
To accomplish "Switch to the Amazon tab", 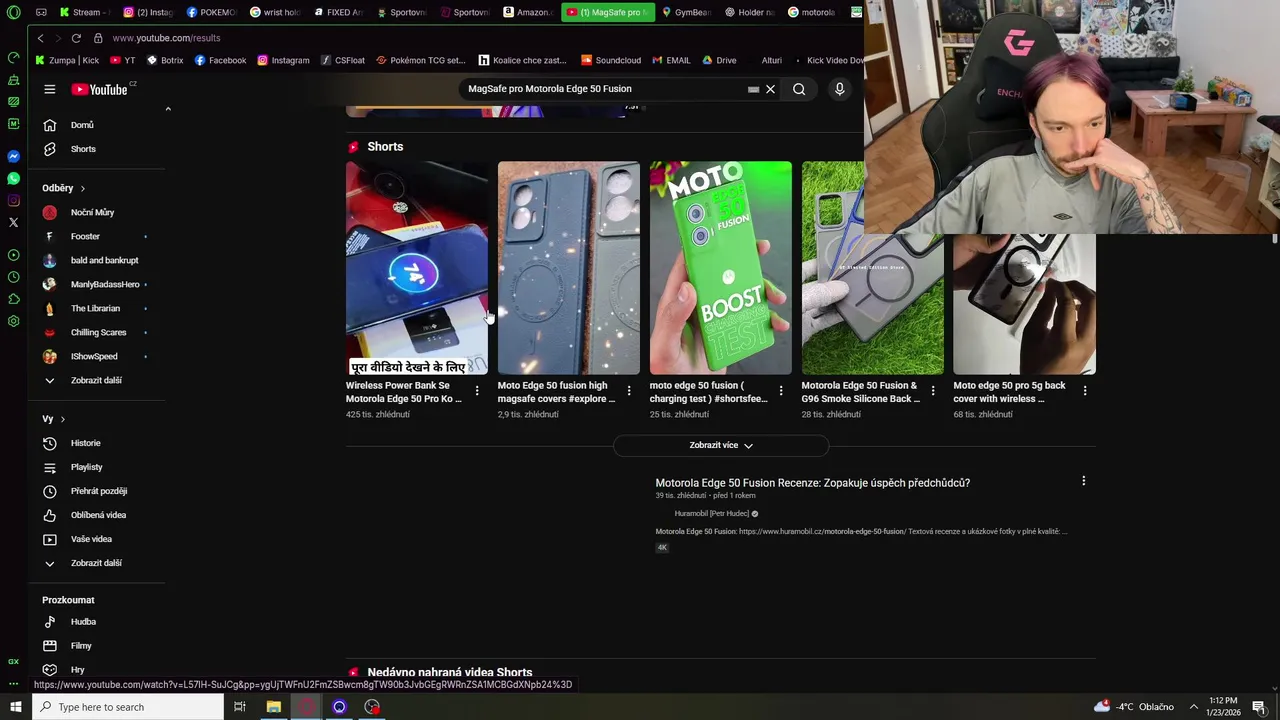I will coord(527,12).
